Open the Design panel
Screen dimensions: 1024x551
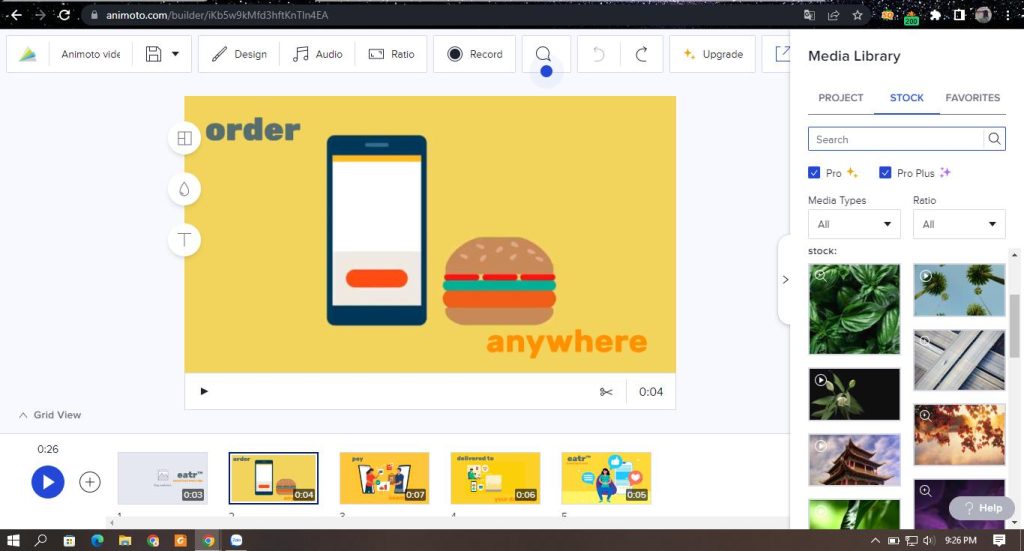(239, 54)
